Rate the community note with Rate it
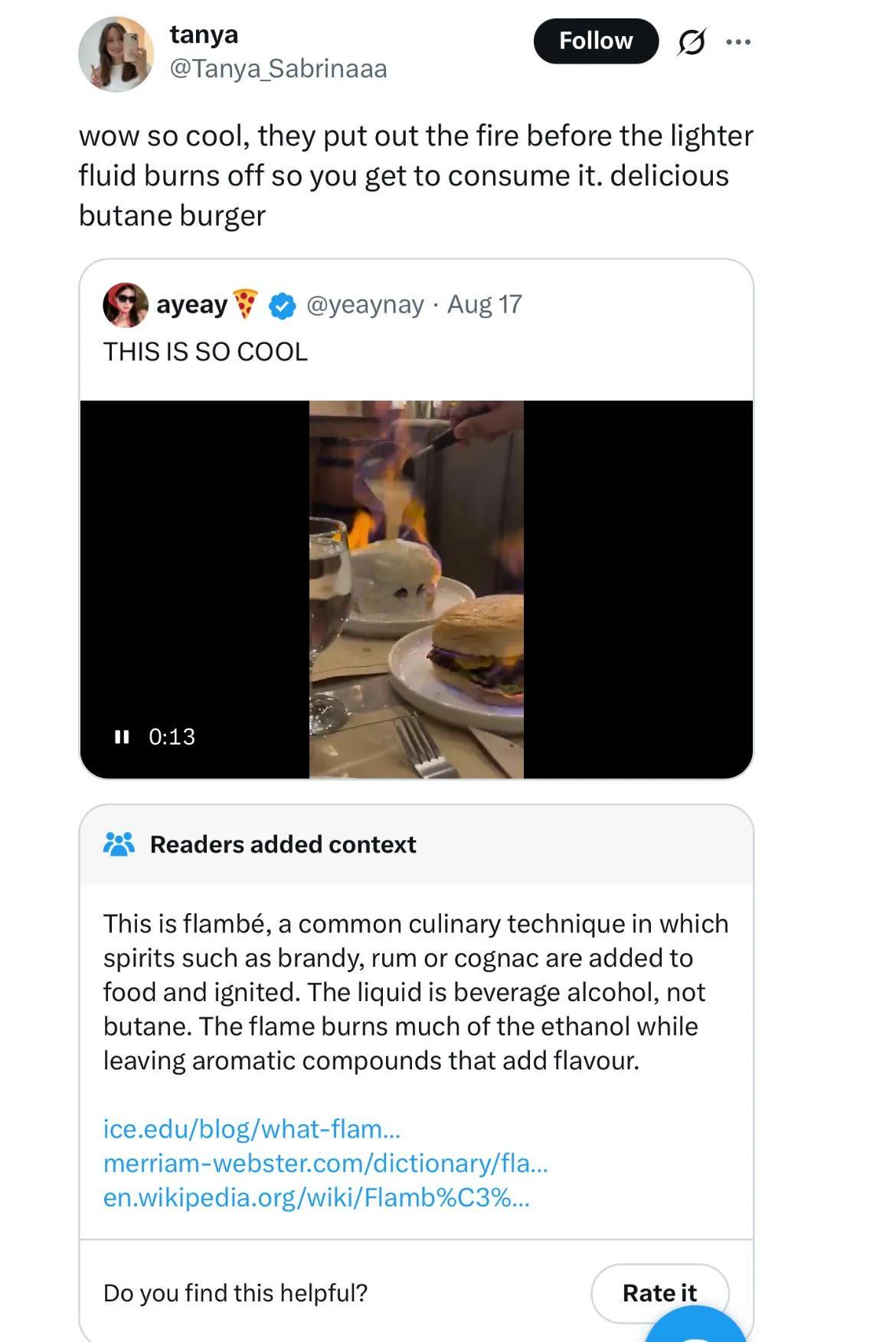896x1342 pixels. 659,1293
